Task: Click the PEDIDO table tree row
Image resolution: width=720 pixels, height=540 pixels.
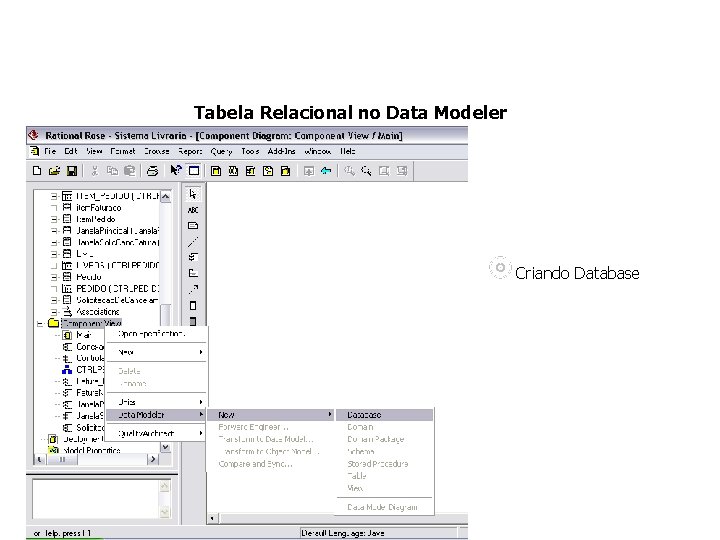Action: click(x=110, y=289)
